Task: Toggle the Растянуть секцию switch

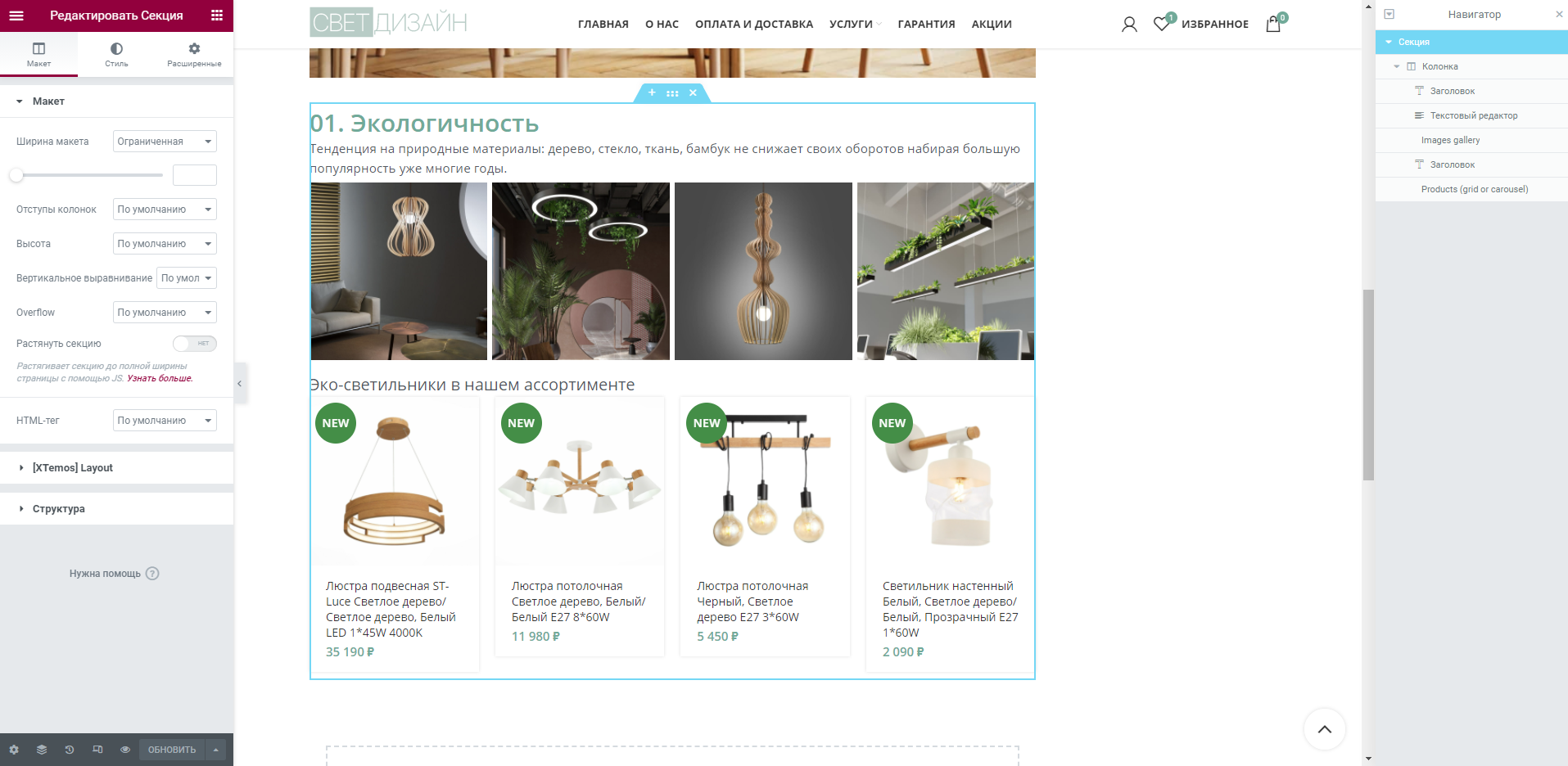Action: click(195, 344)
